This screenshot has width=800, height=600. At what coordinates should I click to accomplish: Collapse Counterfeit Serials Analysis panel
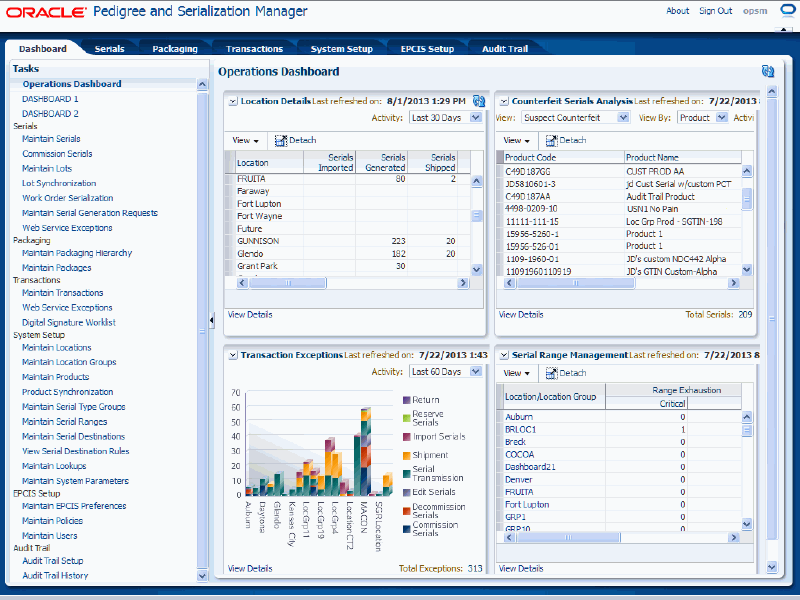(x=504, y=102)
